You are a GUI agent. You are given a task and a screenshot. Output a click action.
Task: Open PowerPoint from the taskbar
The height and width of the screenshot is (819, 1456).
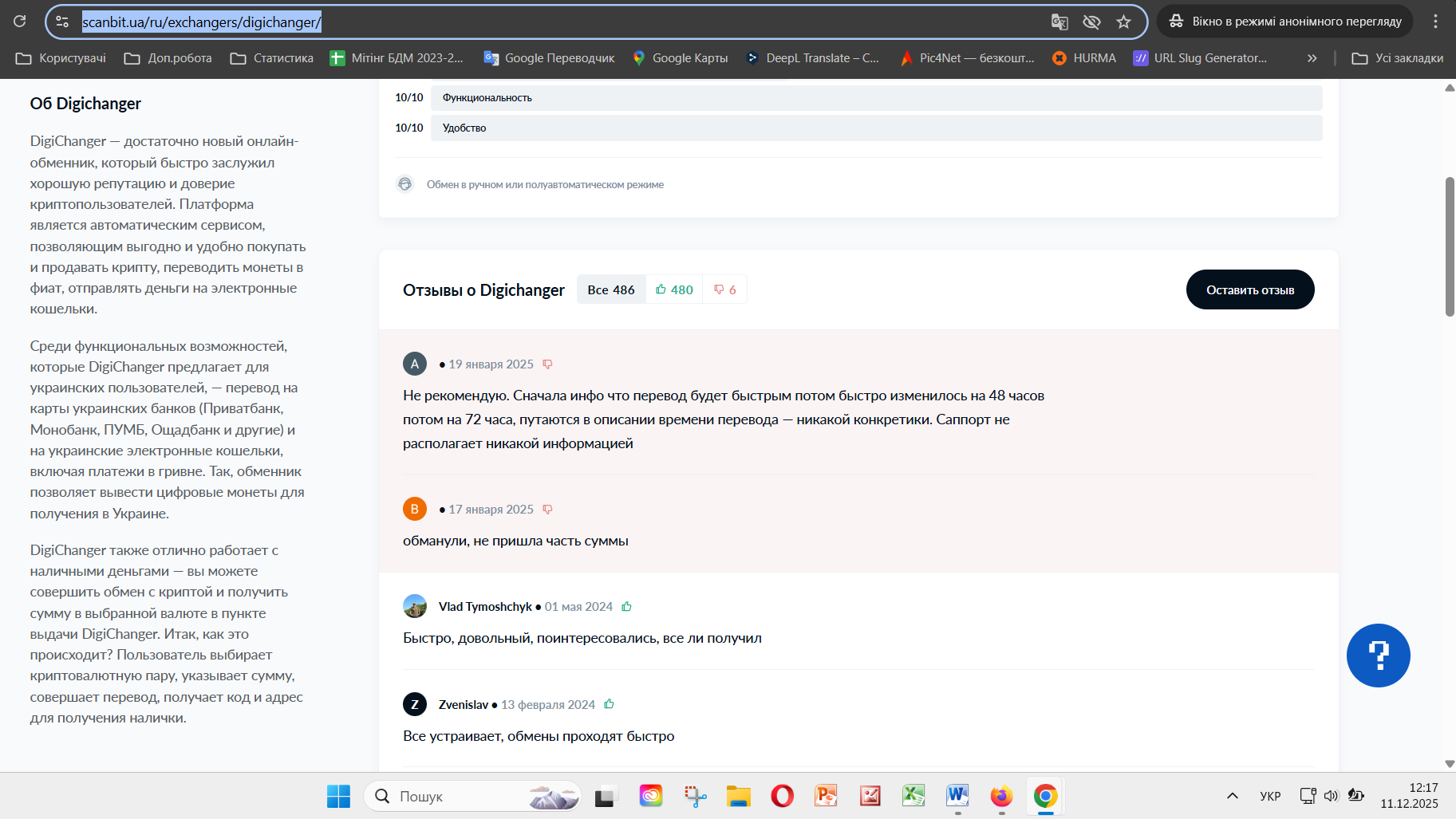tap(827, 796)
